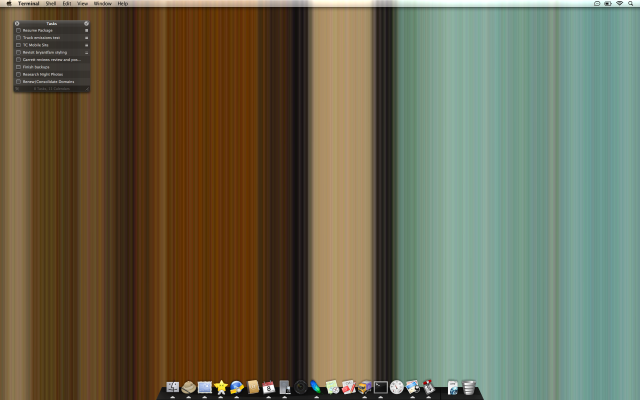This screenshot has width=640, height=400.
Task: Open Finder from the Dock
Action: click(x=173, y=387)
